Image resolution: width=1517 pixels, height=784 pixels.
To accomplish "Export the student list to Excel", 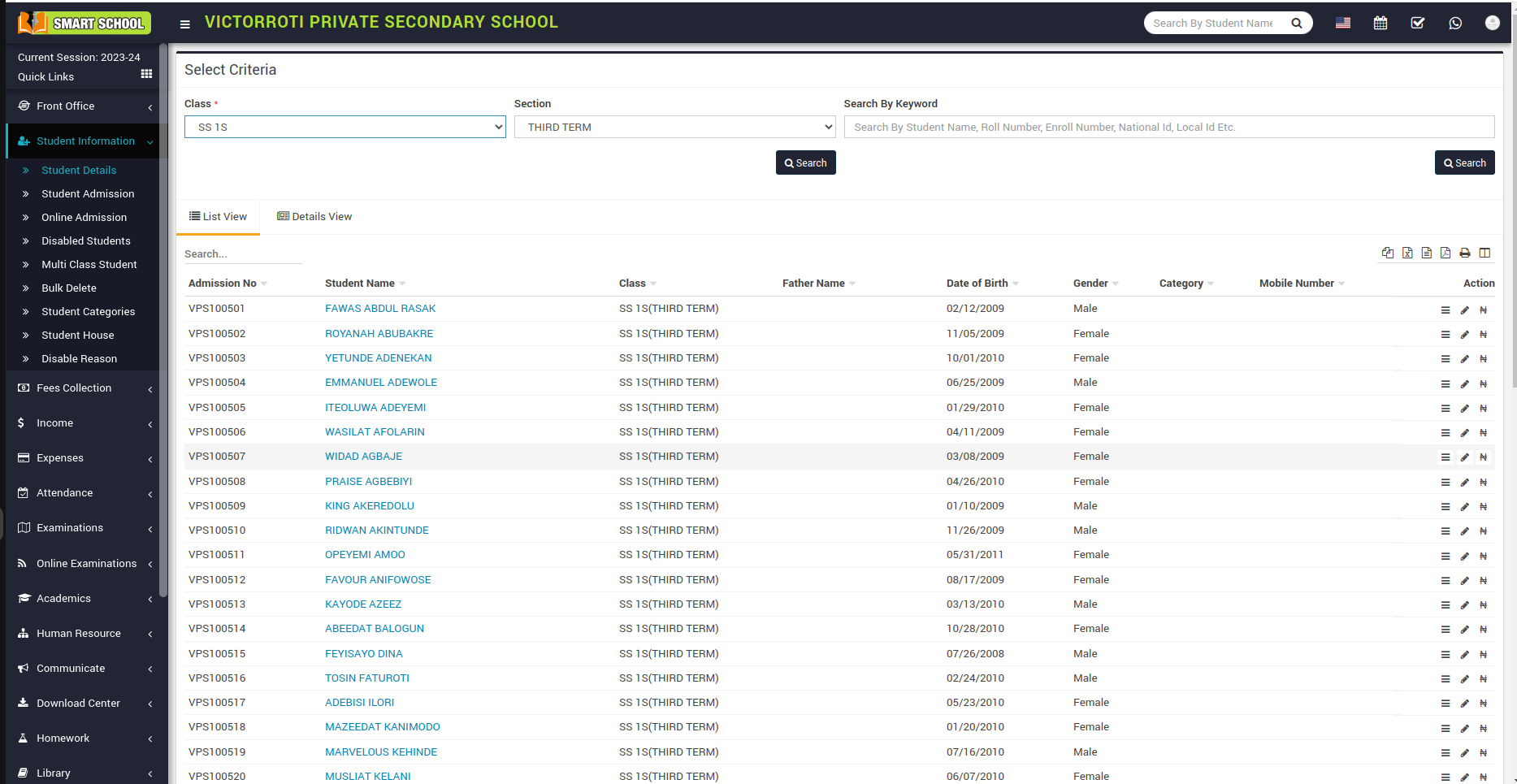I will pyautogui.click(x=1407, y=253).
